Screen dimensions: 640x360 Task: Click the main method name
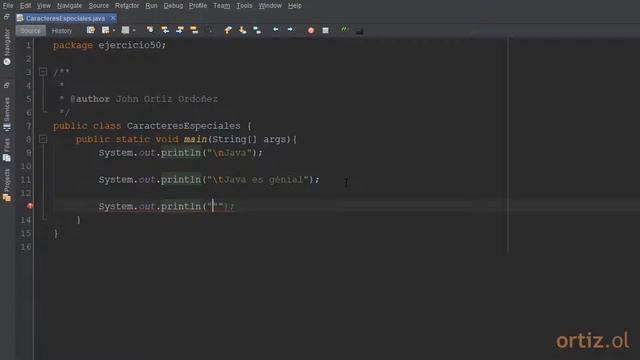[x=195, y=139]
